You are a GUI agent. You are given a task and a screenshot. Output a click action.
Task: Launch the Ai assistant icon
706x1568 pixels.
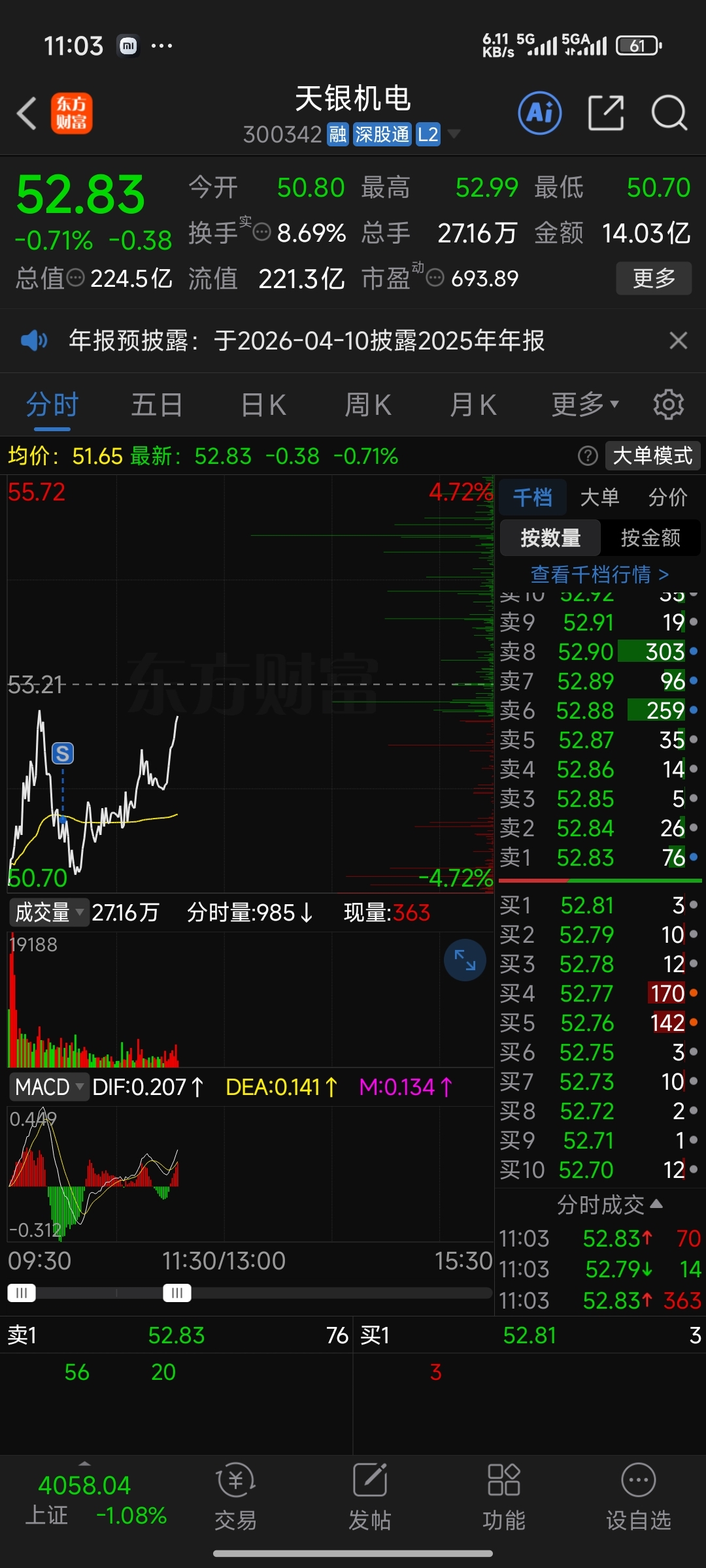click(x=540, y=113)
